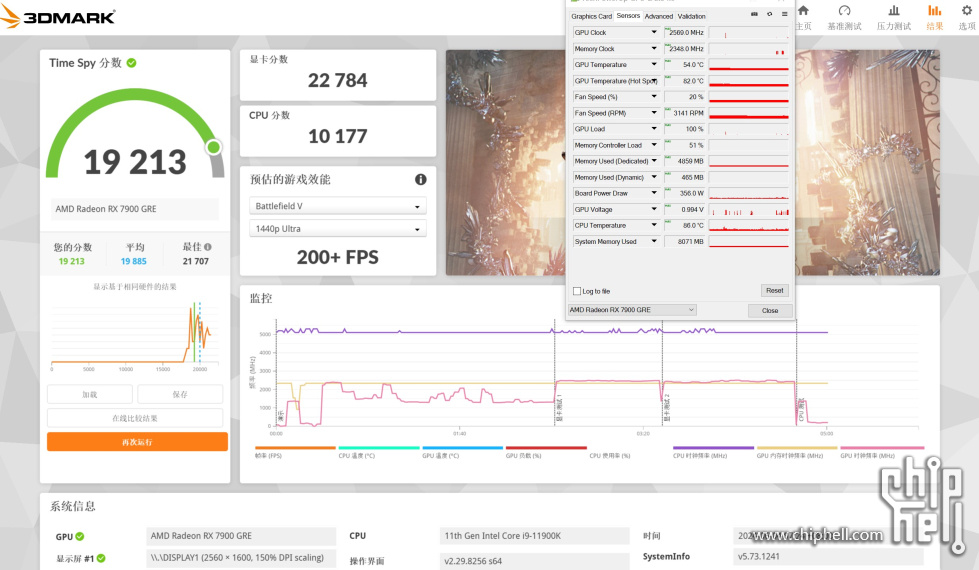Click the green max indicator beside GPU Clock value
Viewport: 979px width, 570px height.
pyautogui.click(x=667, y=29)
